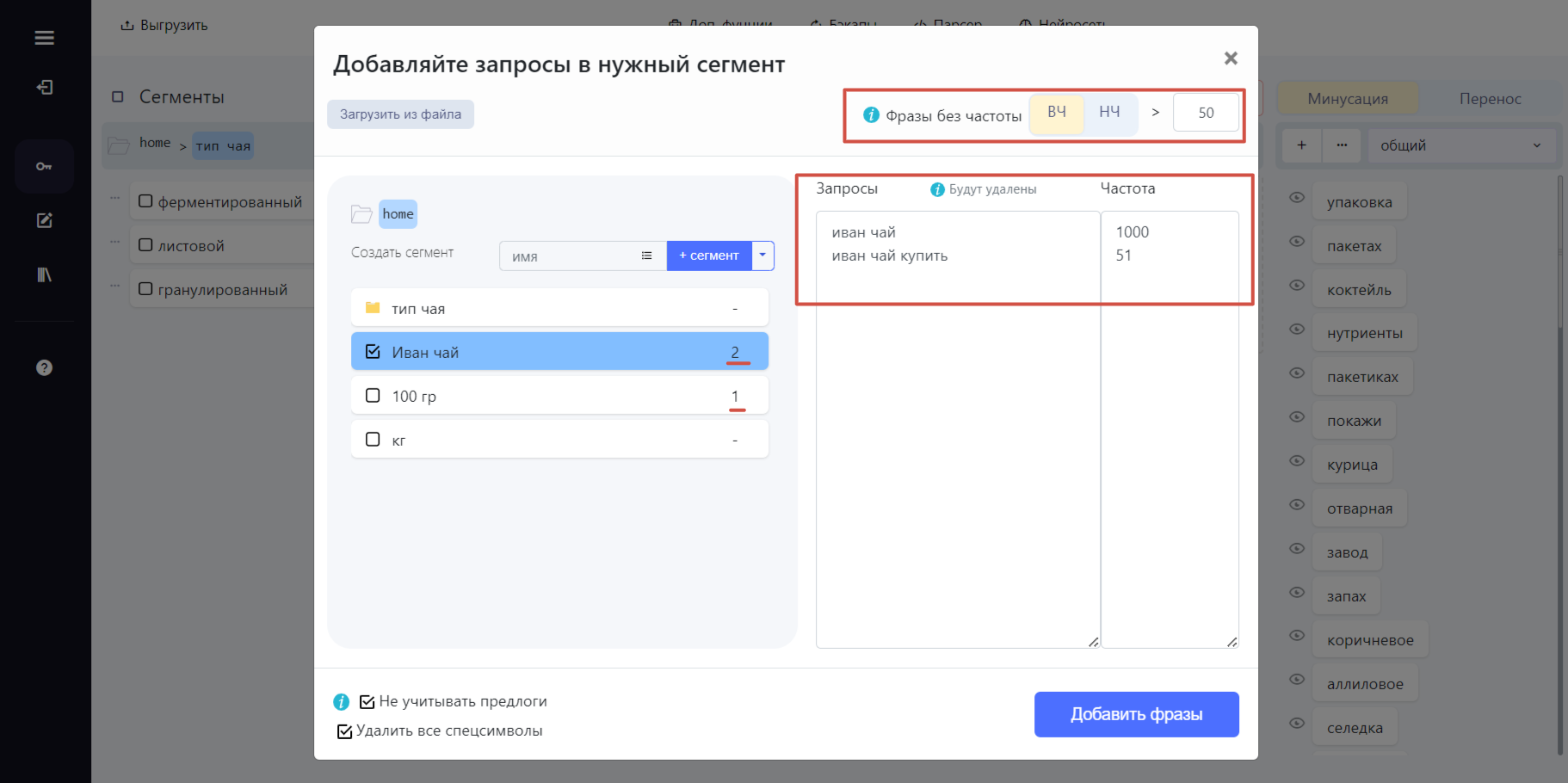Screen dimensions: 1568x783
Task: Open the dropdown arrow next to + сегмент
Action: [x=762, y=255]
